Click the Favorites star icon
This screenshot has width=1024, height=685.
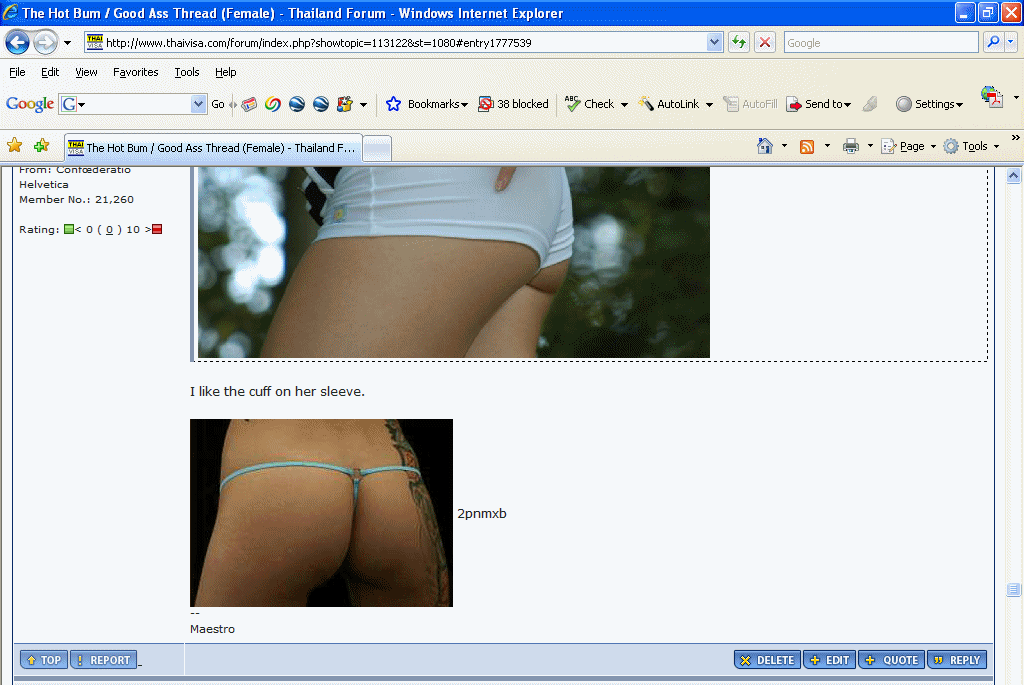click(x=14, y=146)
